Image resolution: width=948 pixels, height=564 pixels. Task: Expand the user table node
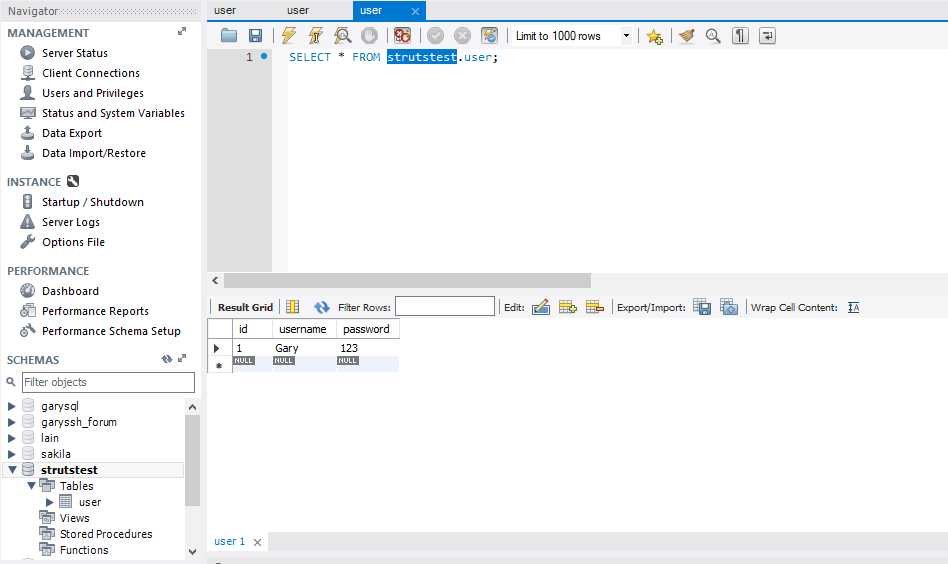[x=50, y=502]
